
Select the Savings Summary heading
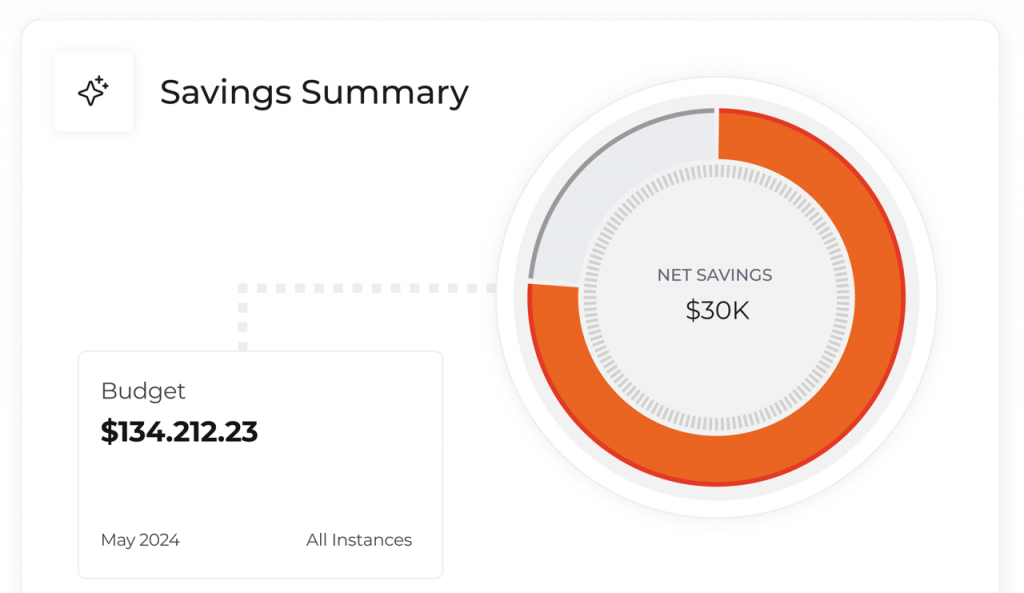(314, 92)
